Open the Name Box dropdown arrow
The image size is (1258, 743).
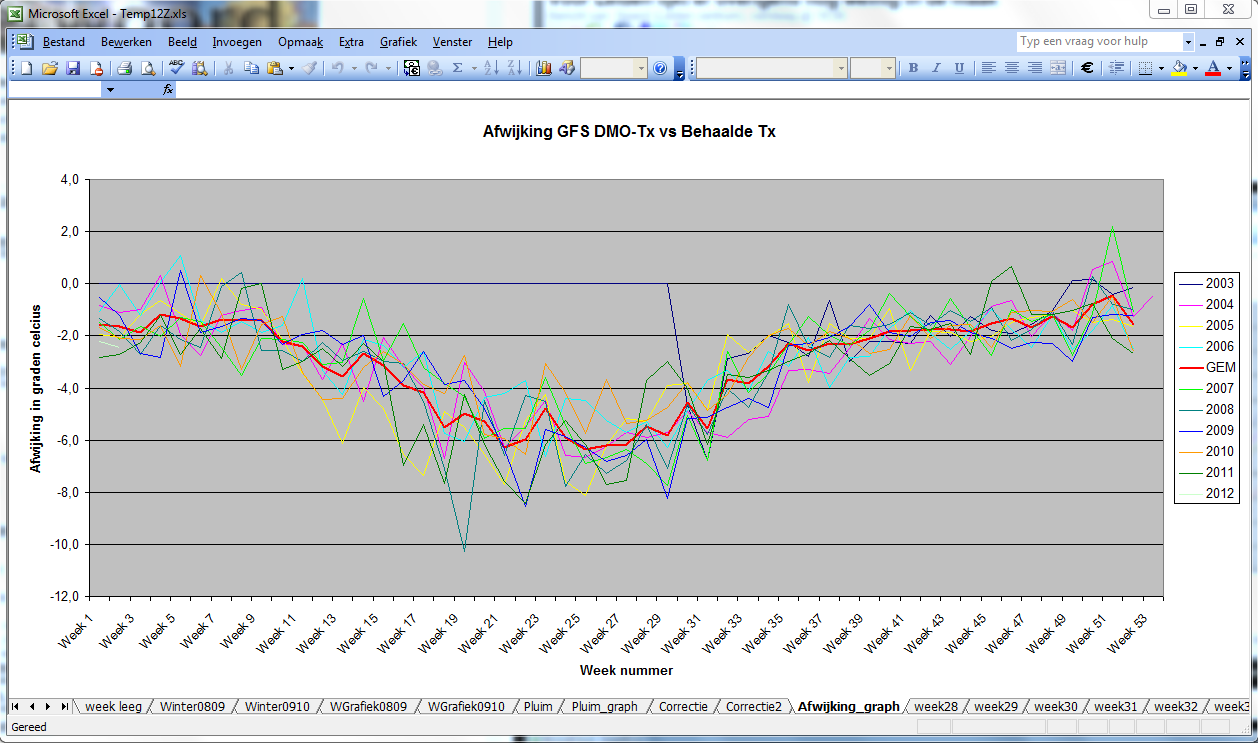tap(110, 89)
